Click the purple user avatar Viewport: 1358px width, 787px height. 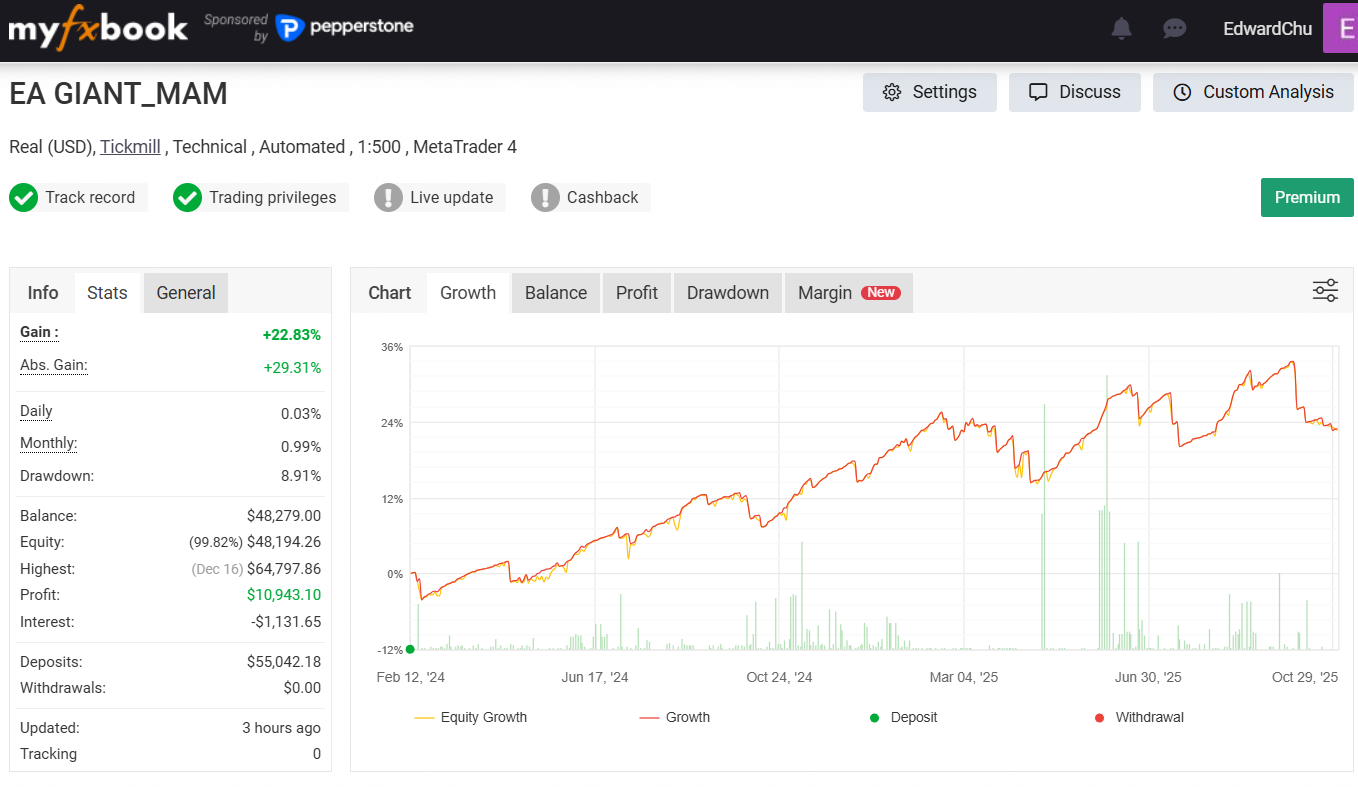1340,28
